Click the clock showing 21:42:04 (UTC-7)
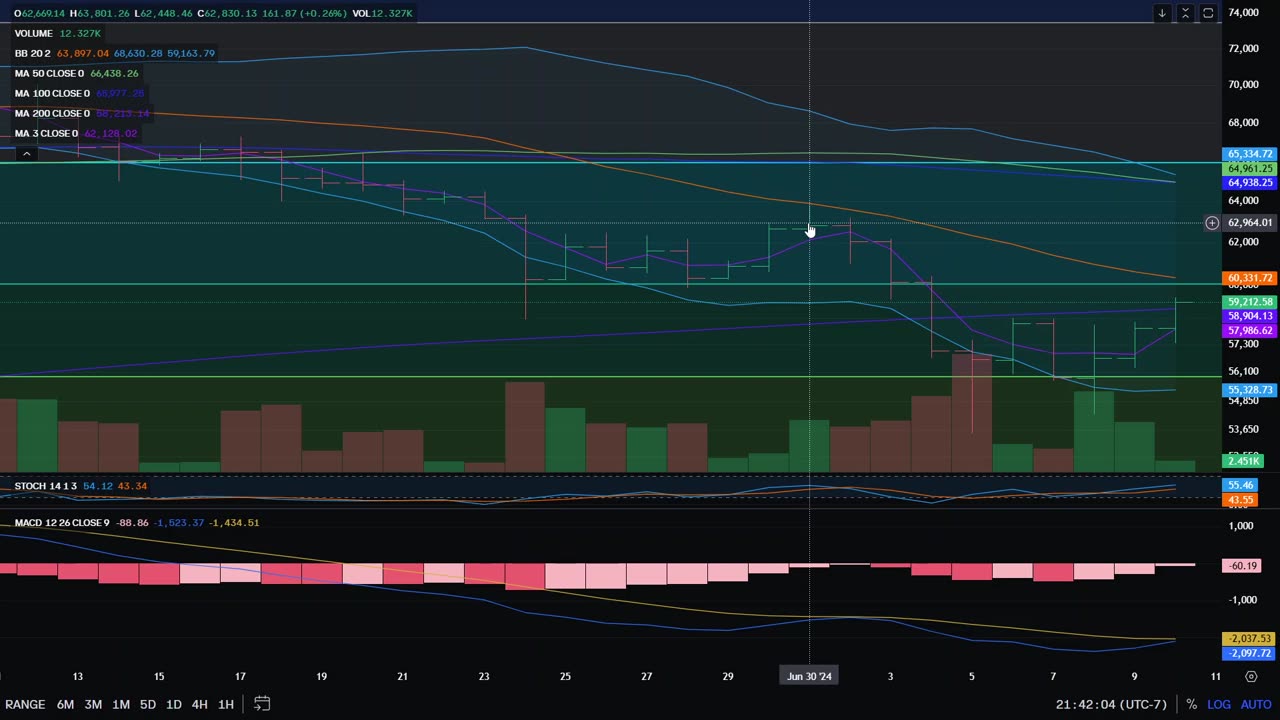The height and width of the screenshot is (720, 1280). [1111, 704]
